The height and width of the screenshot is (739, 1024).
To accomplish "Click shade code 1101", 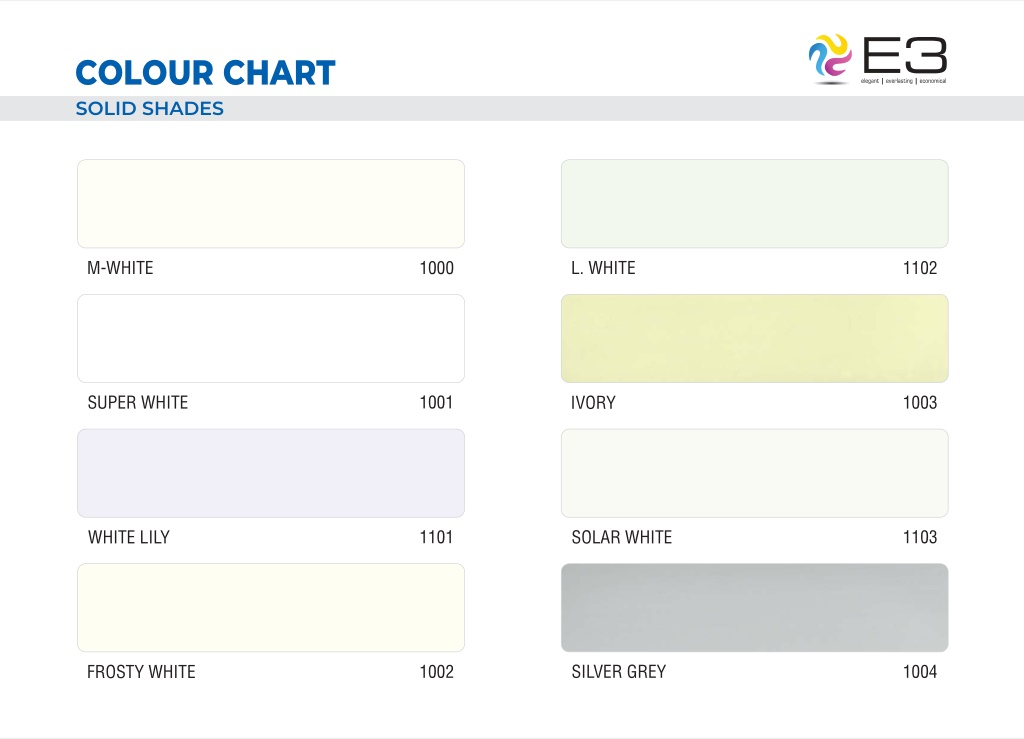I will pyautogui.click(x=436, y=537).
